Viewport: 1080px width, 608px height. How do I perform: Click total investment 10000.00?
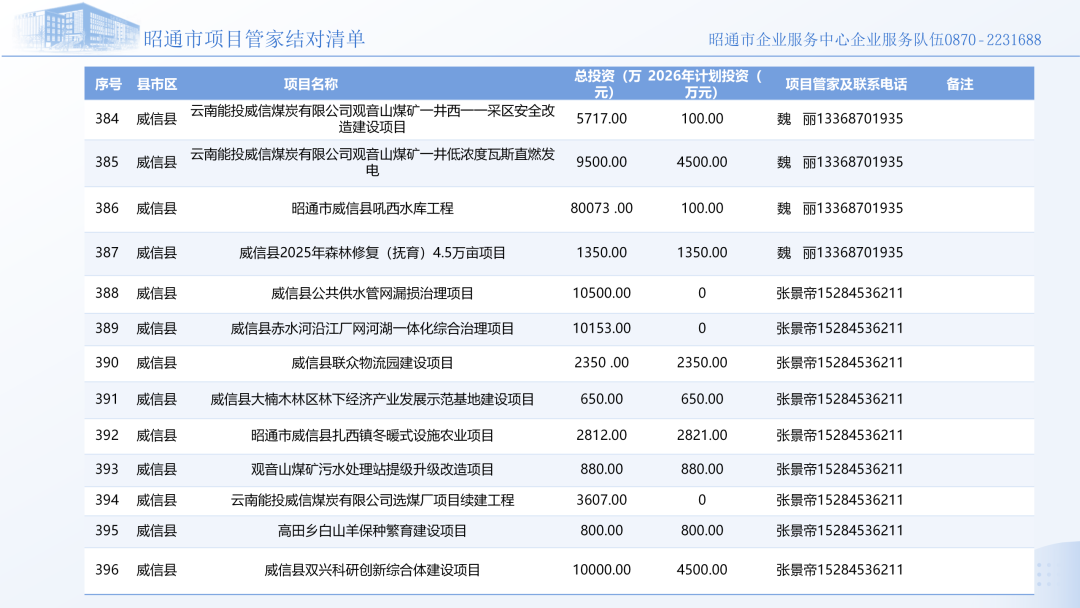pyautogui.click(x=601, y=570)
